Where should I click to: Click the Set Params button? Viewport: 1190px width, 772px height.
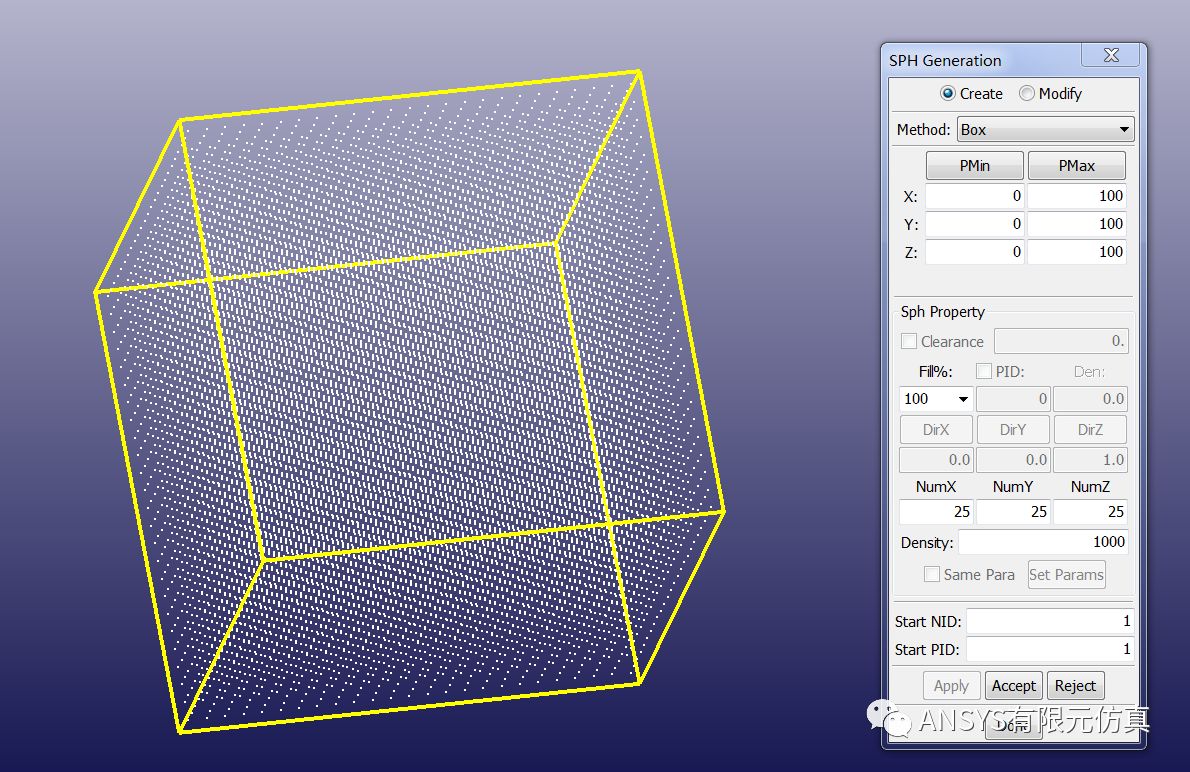tap(1066, 575)
